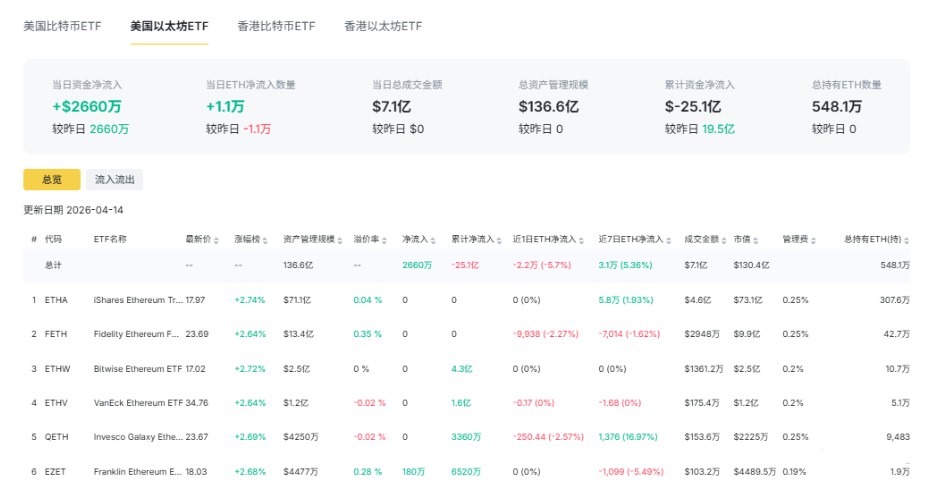
Task: Sort by 涨幅榜 column sort icon
Action: [266, 240]
